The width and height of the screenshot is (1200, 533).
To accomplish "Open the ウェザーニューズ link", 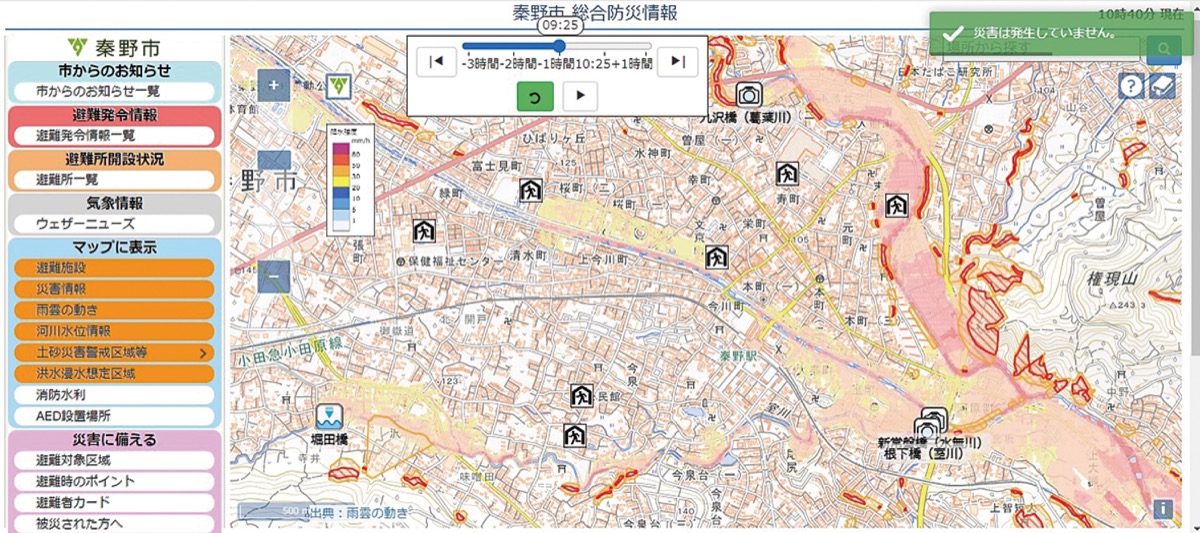I will pos(113,224).
